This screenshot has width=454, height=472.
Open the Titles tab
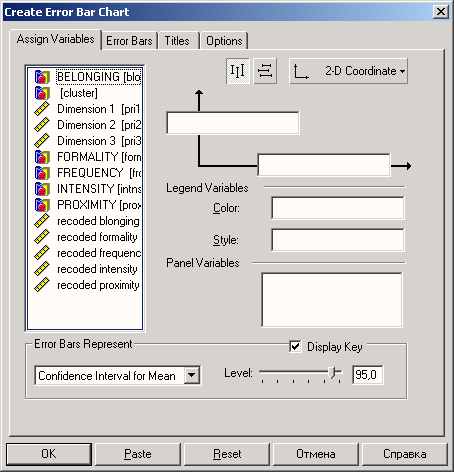pos(177,41)
